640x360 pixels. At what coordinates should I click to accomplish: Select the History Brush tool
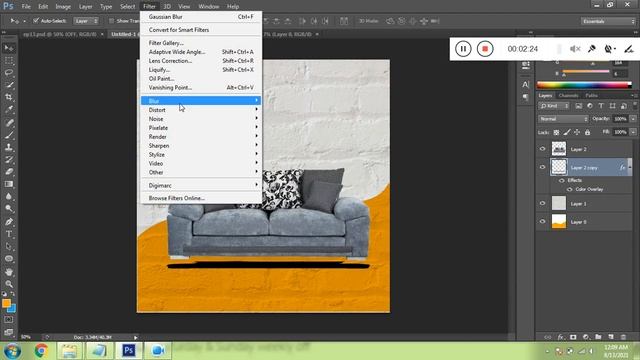[9, 160]
